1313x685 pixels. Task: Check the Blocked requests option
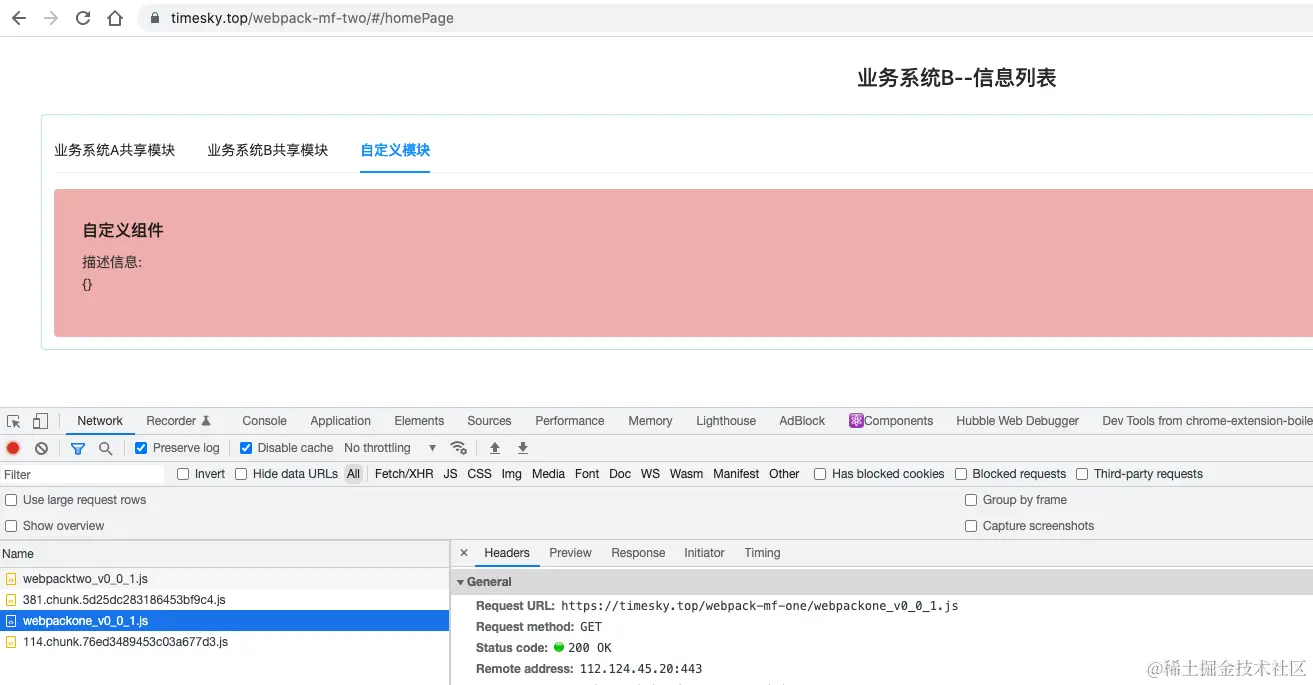click(961, 474)
